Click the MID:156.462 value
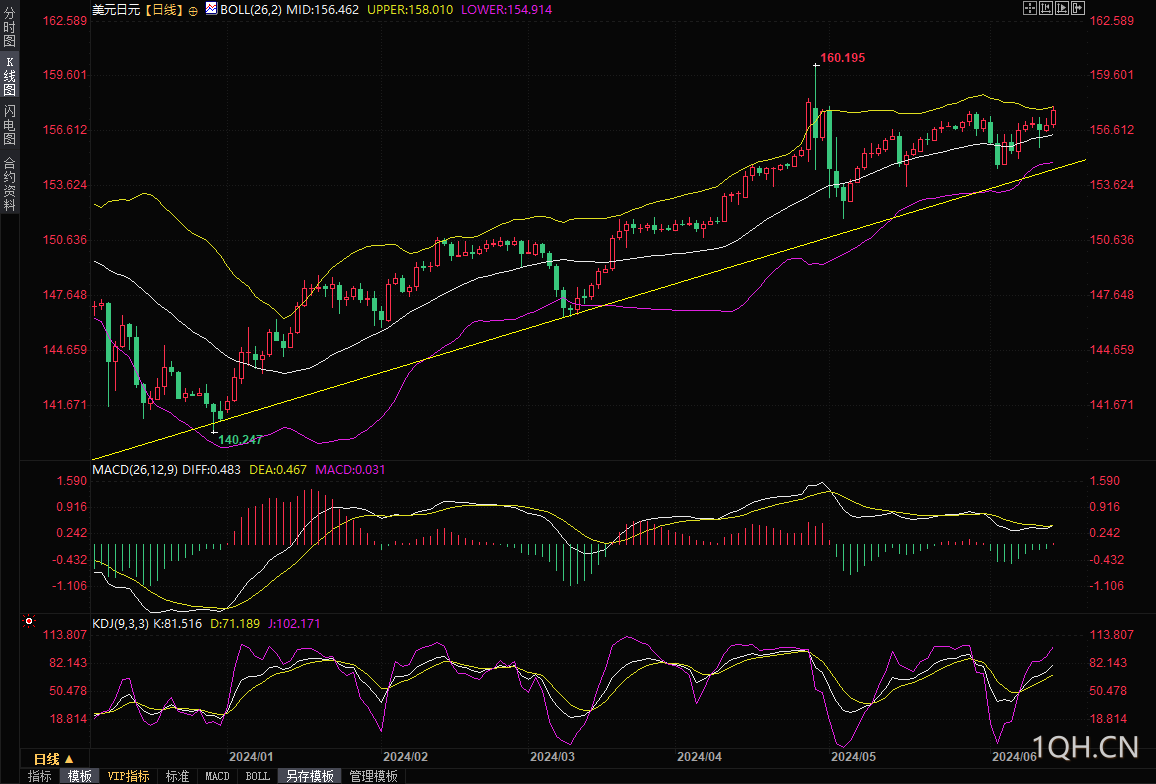Screen dimensions: 1156x784 (x=321, y=10)
